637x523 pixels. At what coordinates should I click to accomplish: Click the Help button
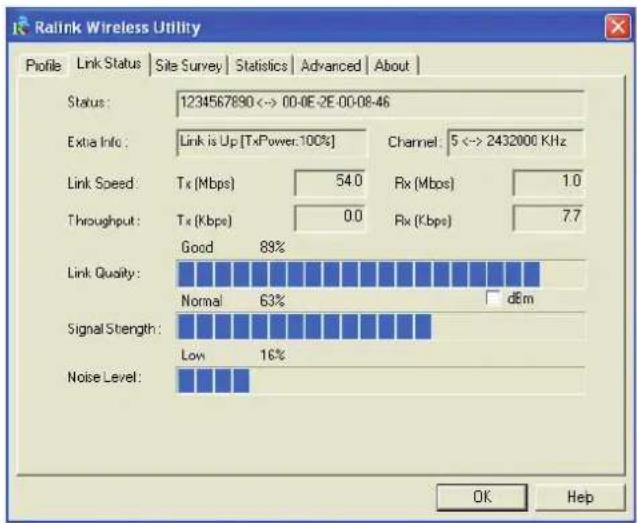pos(580,497)
